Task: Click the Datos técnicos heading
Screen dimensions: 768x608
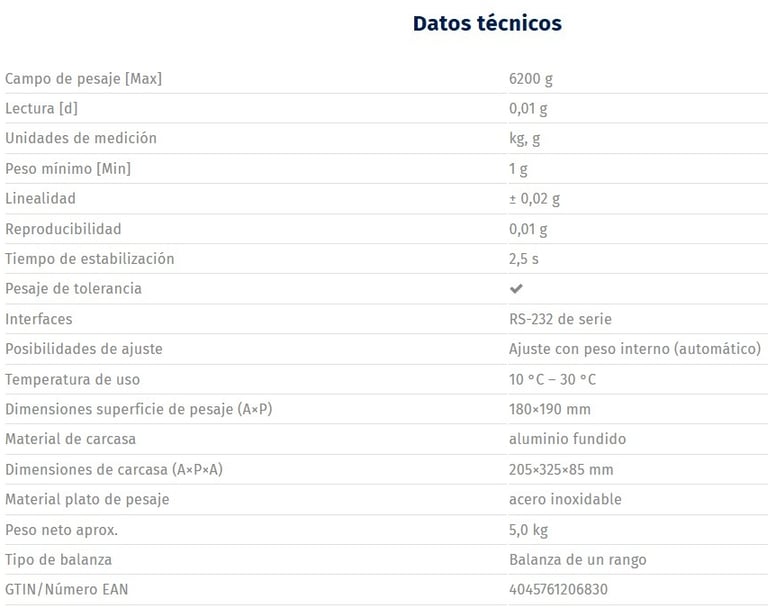Action: (x=487, y=23)
